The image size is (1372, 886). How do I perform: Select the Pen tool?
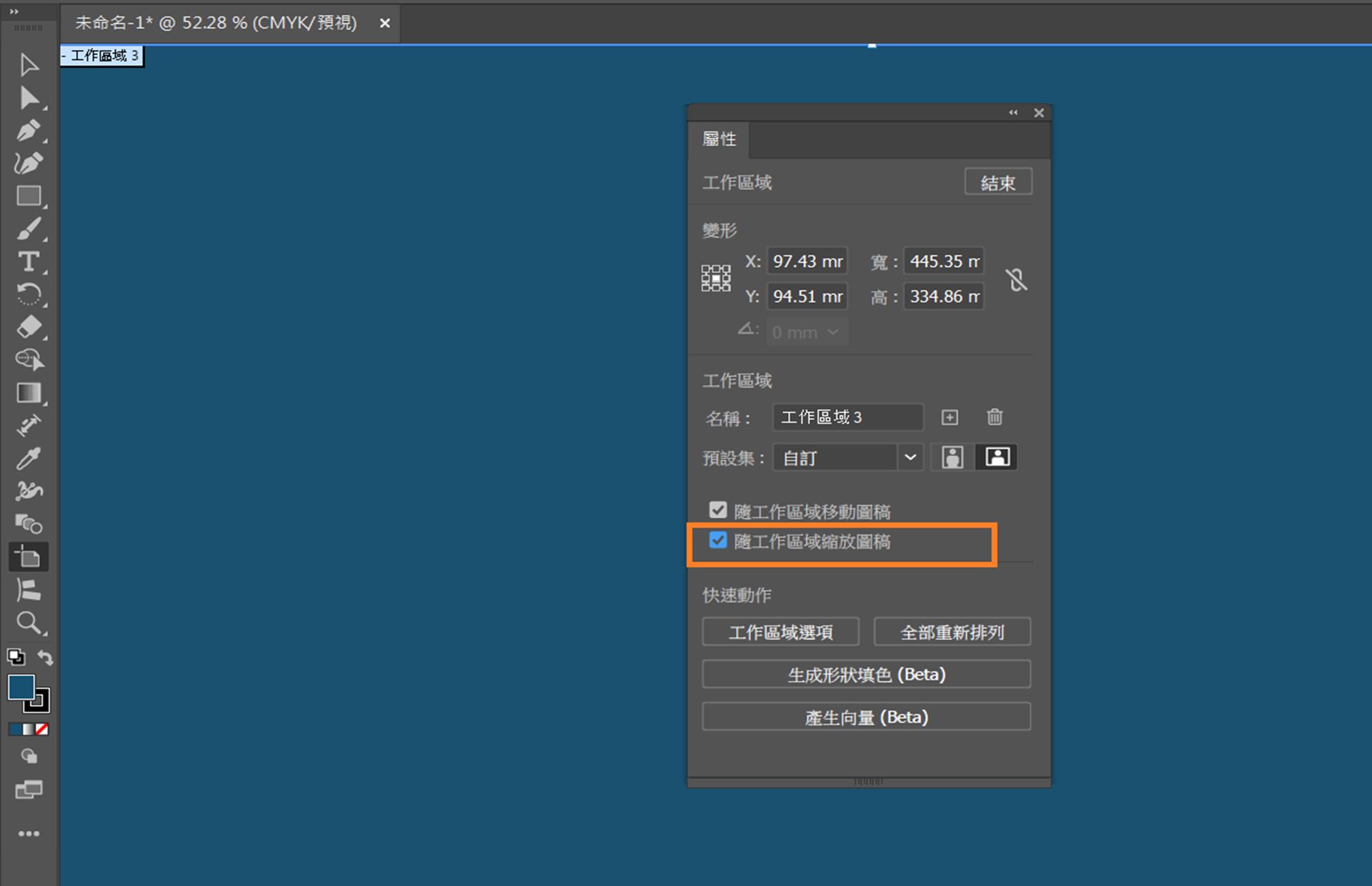pyautogui.click(x=29, y=130)
